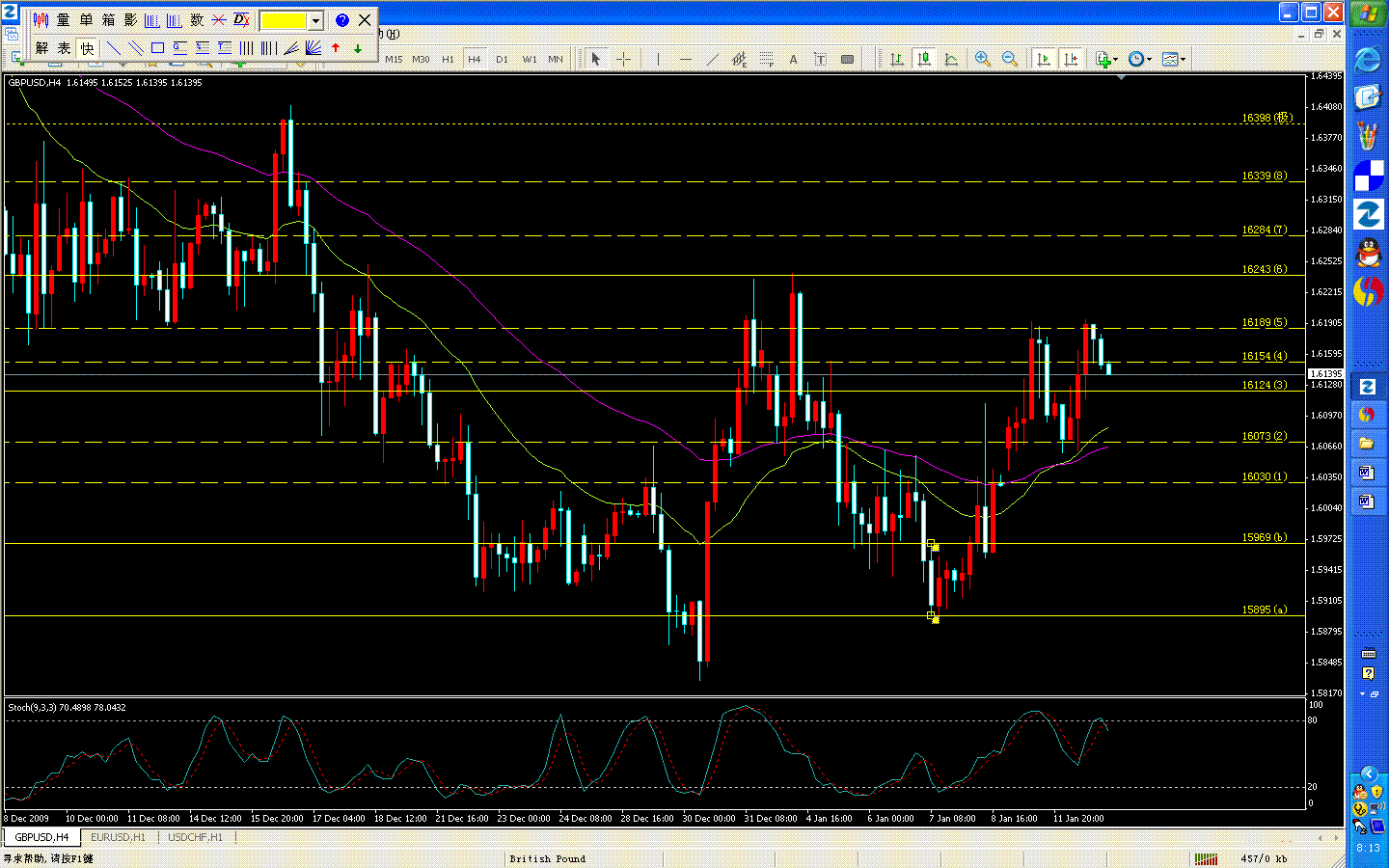Screen dimensions: 1389x868
Task: Restore the inner chart window
Action: tap(1319, 34)
